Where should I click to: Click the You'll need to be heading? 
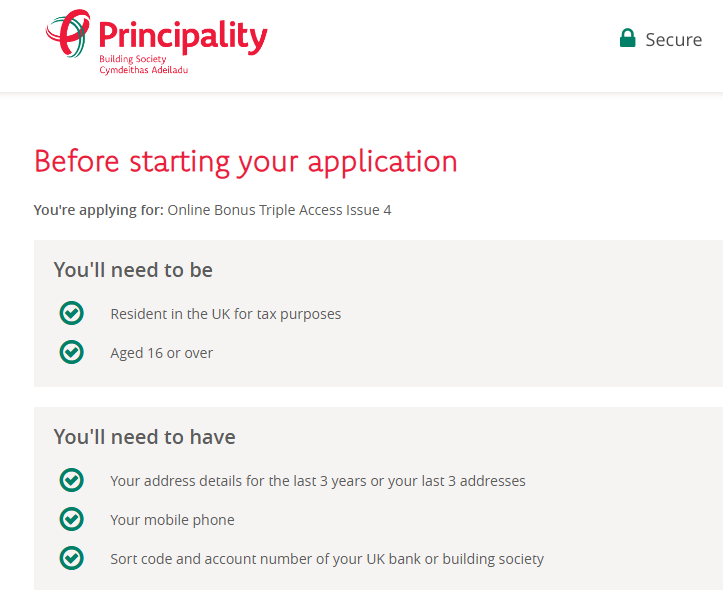[x=133, y=270]
